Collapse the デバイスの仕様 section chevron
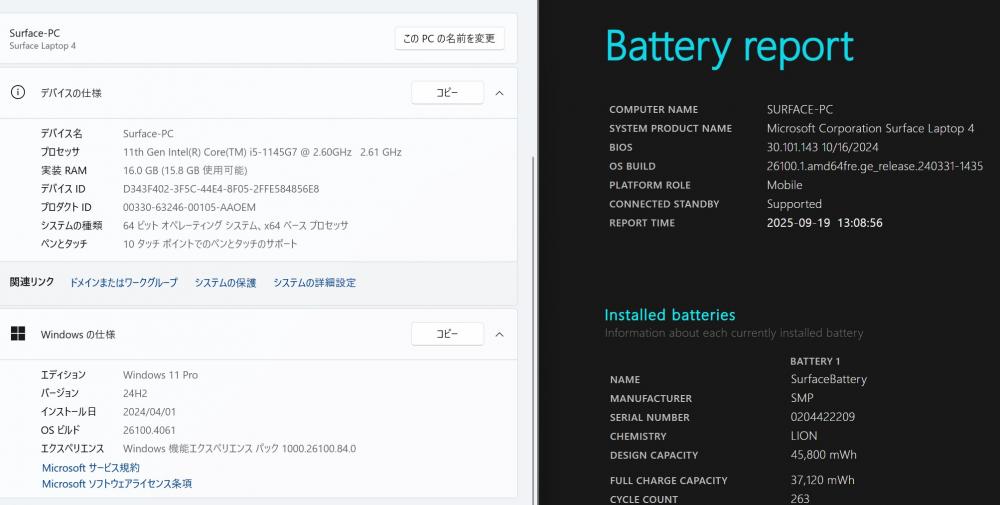 (x=499, y=93)
